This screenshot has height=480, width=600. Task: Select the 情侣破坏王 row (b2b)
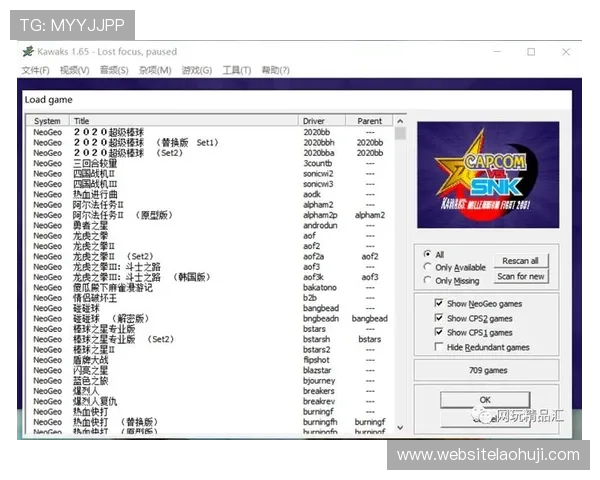(210, 297)
